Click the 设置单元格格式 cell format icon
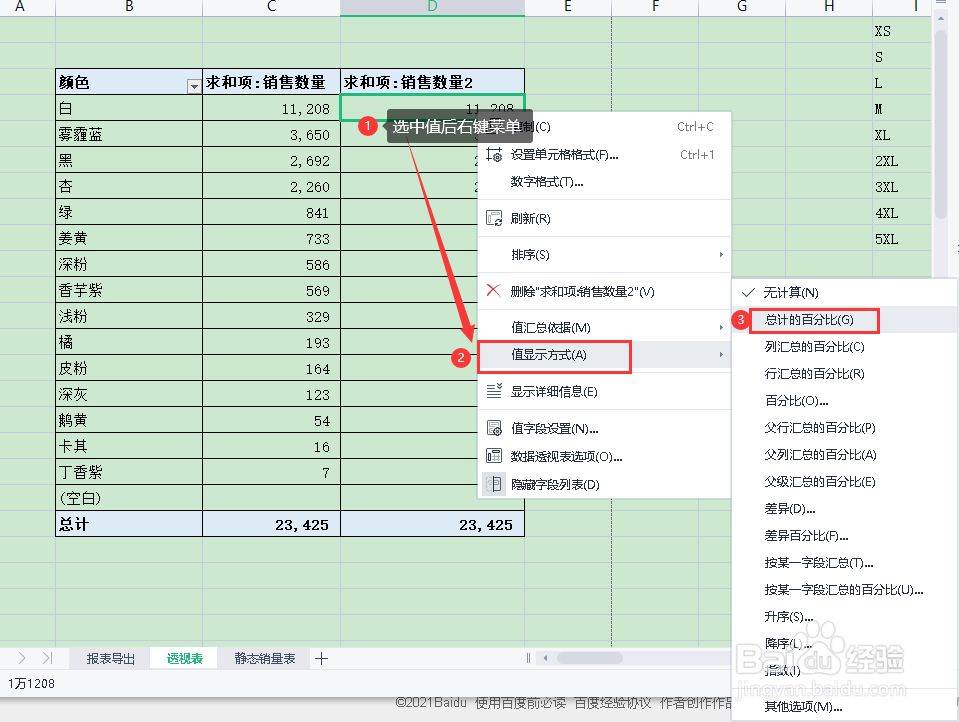 tap(493, 153)
